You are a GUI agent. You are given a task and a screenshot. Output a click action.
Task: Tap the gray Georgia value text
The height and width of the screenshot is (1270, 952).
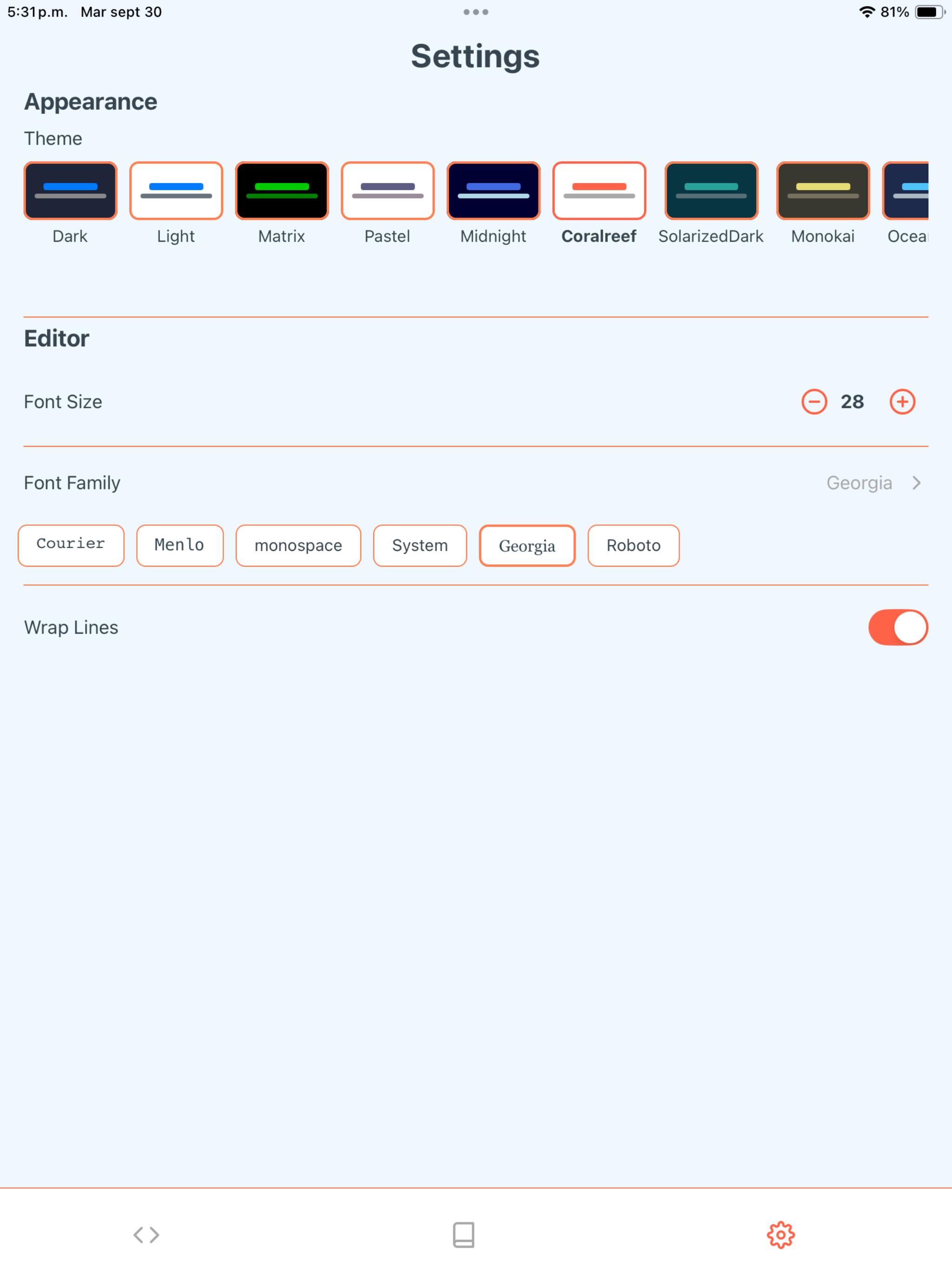(859, 483)
